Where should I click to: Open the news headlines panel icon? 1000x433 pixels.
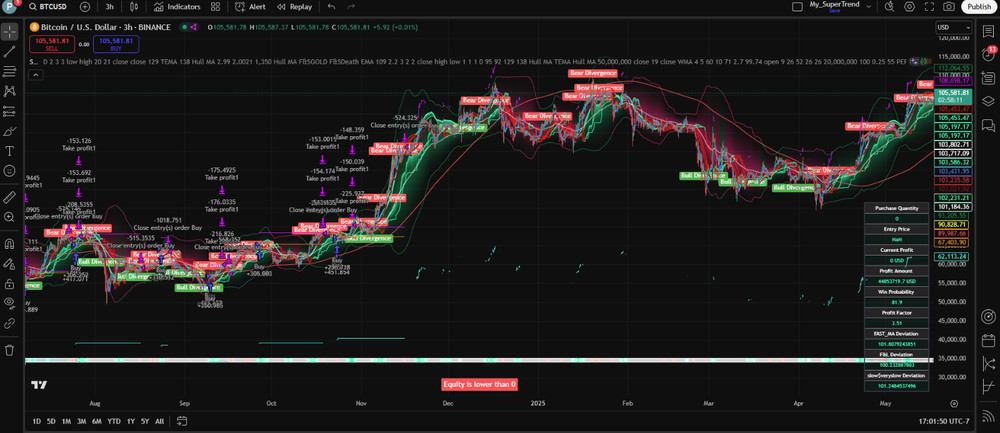click(988, 78)
